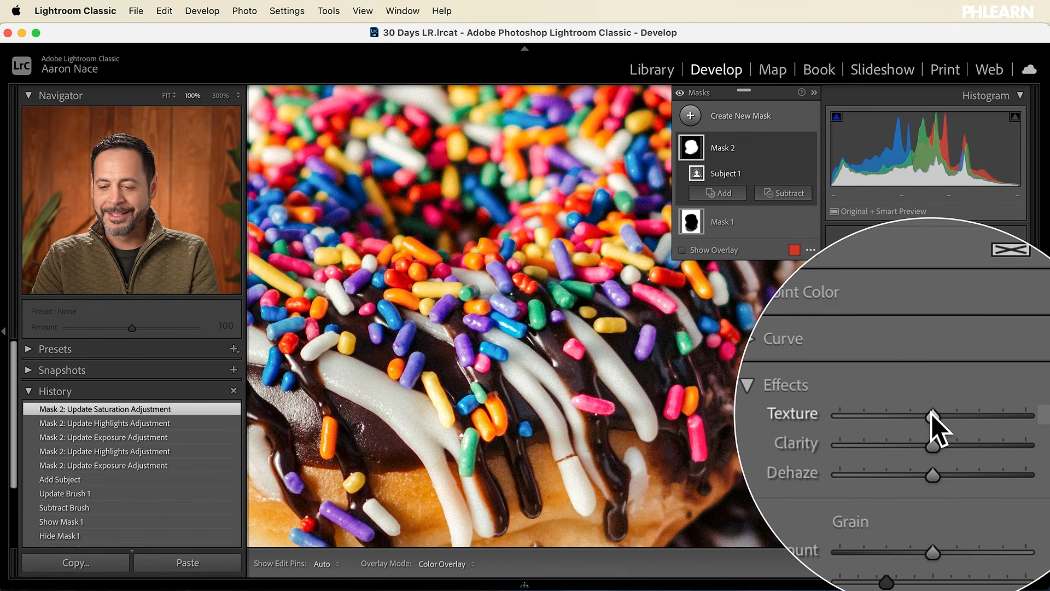Enable the Show Overlay checkbox
The height and width of the screenshot is (591, 1050).
pos(682,250)
